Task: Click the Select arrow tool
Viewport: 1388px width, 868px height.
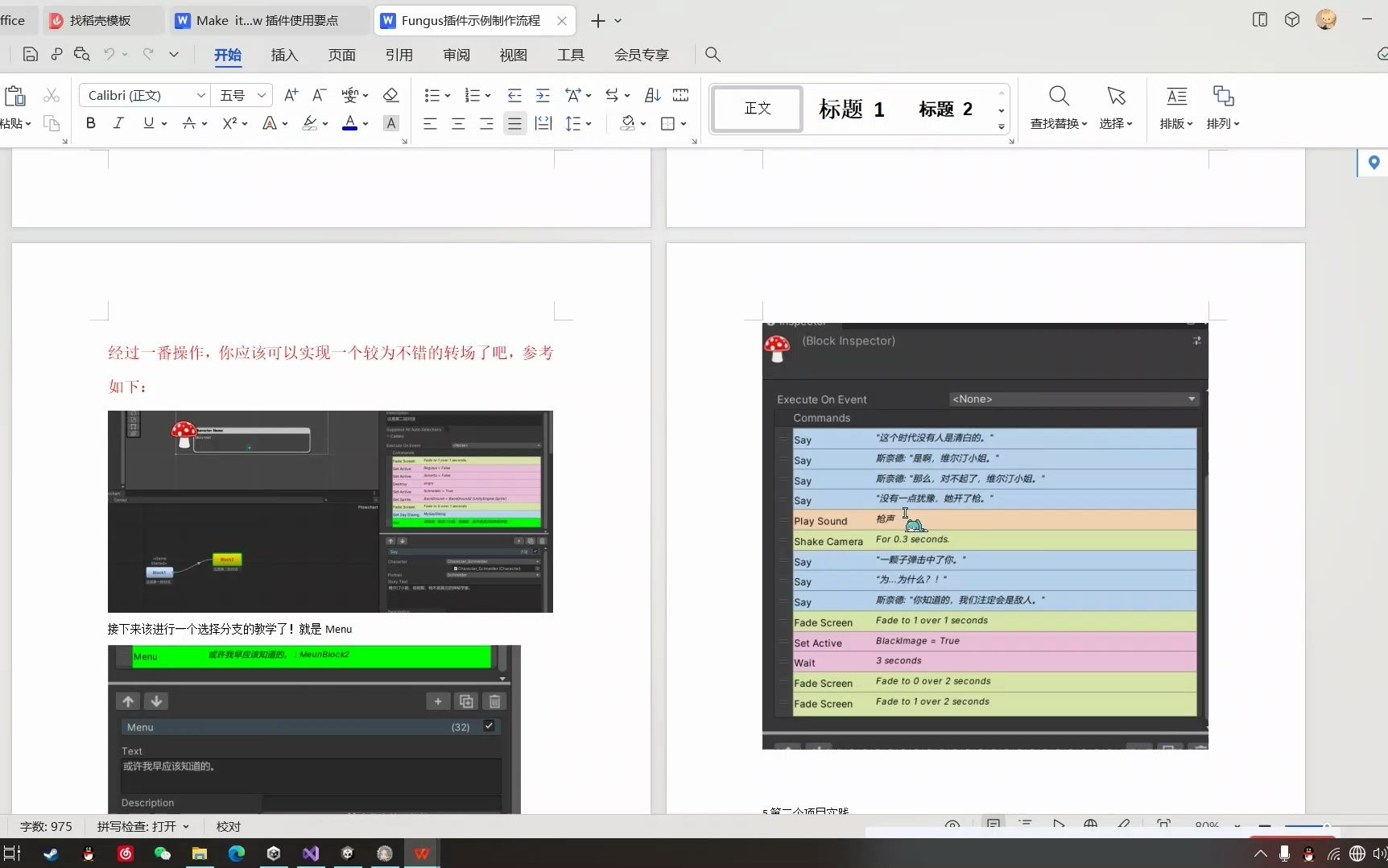Action: point(1116,107)
